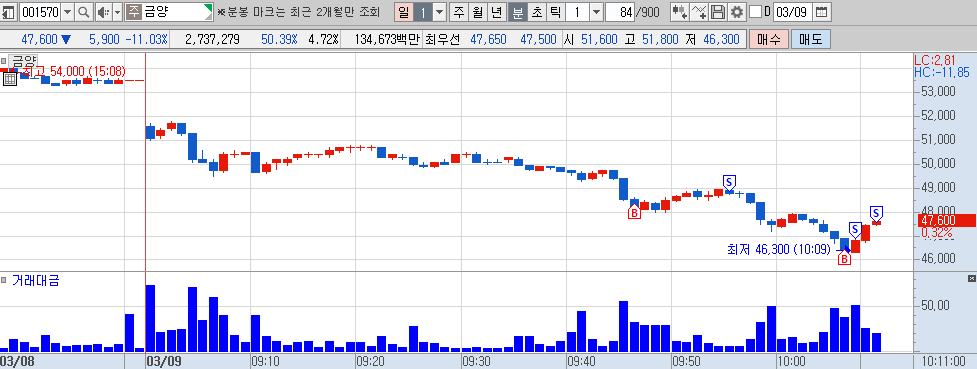The image size is (977, 369).
Task: Expand the speaker options dropdown arrow
Action: coord(117,11)
